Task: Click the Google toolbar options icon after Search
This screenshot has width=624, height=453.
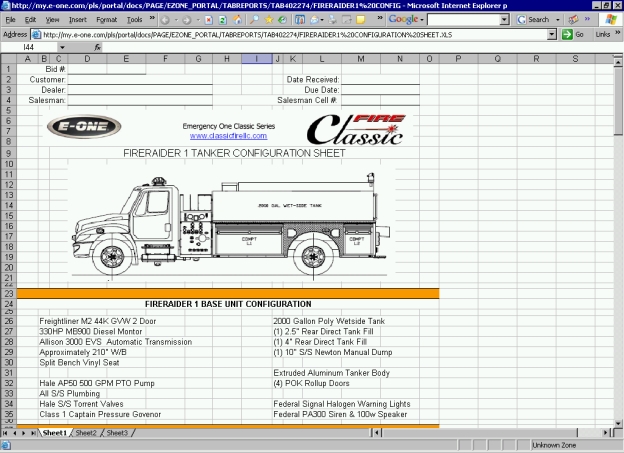Action: click(x=573, y=20)
